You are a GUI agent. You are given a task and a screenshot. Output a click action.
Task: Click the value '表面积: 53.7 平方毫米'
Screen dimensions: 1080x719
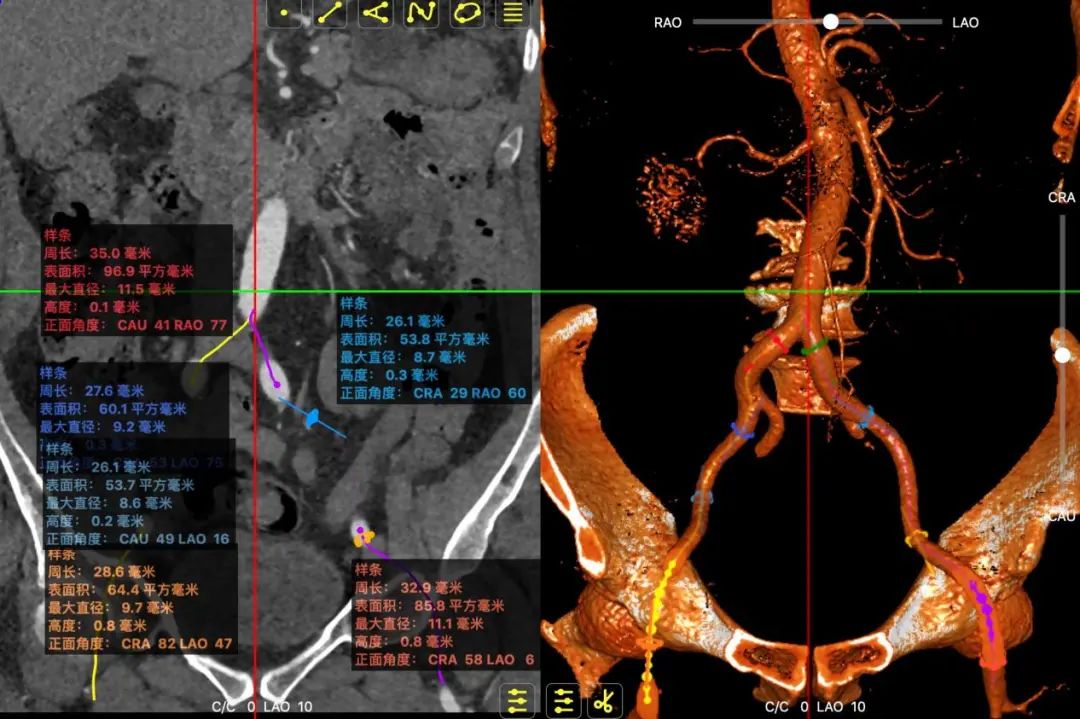point(120,485)
